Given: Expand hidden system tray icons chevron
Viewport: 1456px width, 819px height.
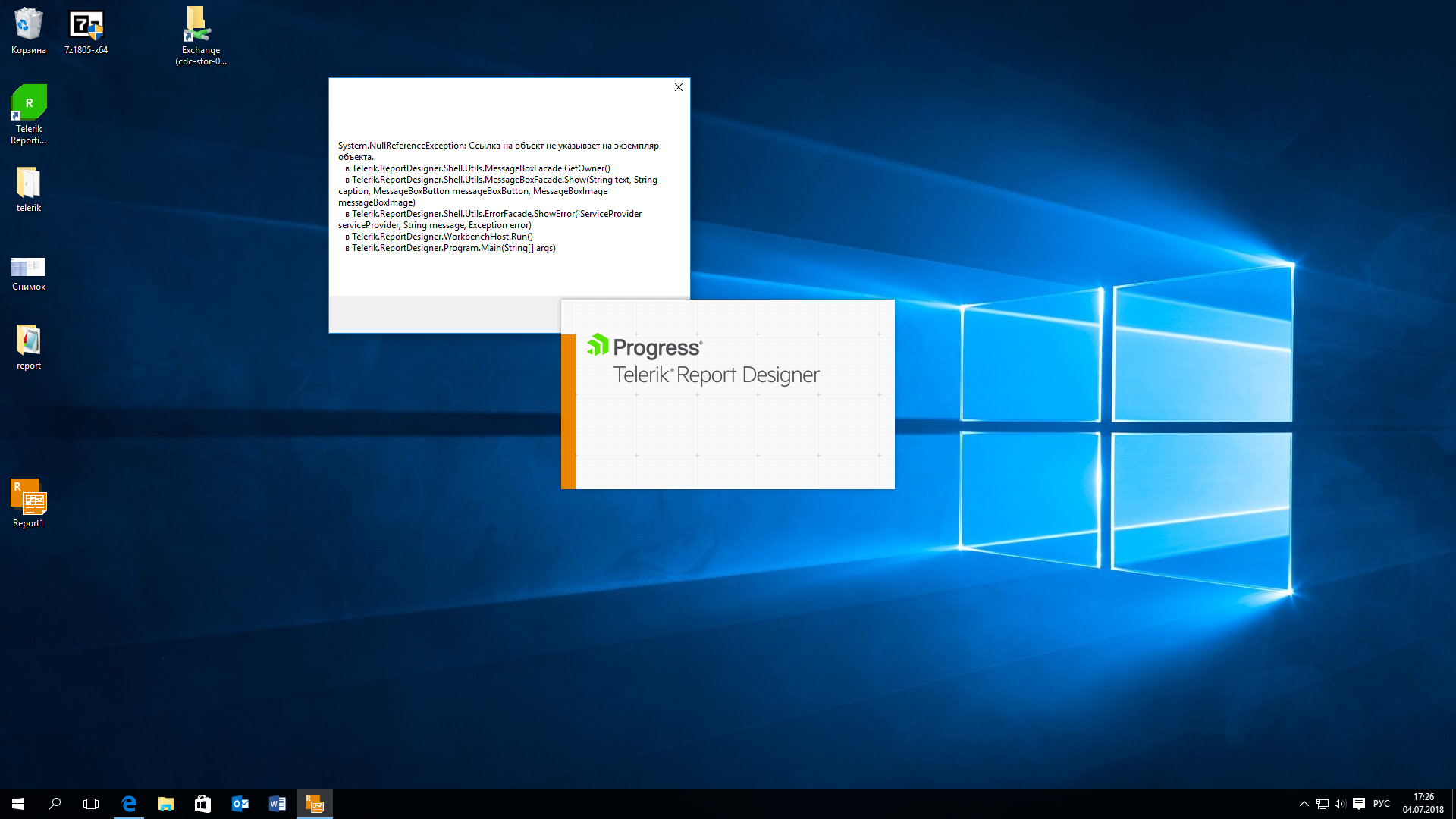Looking at the screenshot, I should point(1304,804).
